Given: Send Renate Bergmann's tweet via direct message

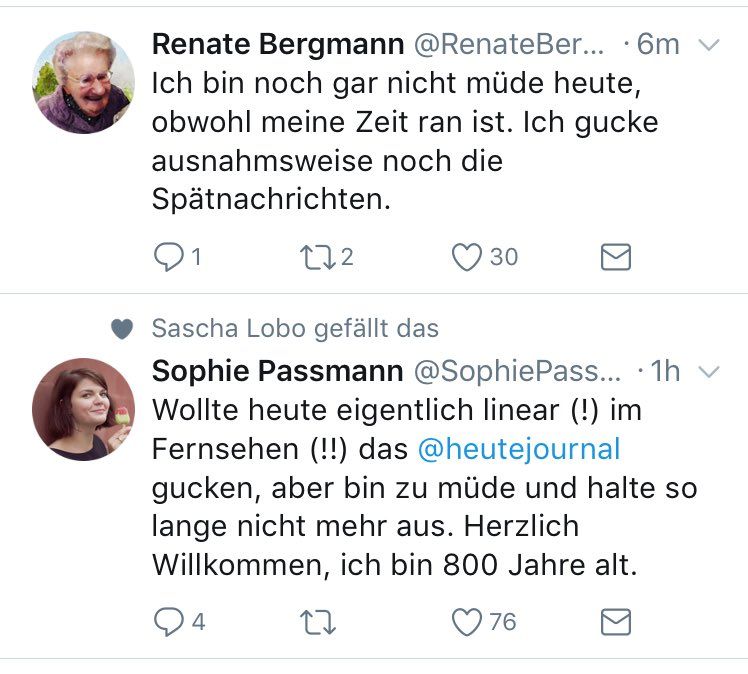Looking at the screenshot, I should click(x=615, y=257).
